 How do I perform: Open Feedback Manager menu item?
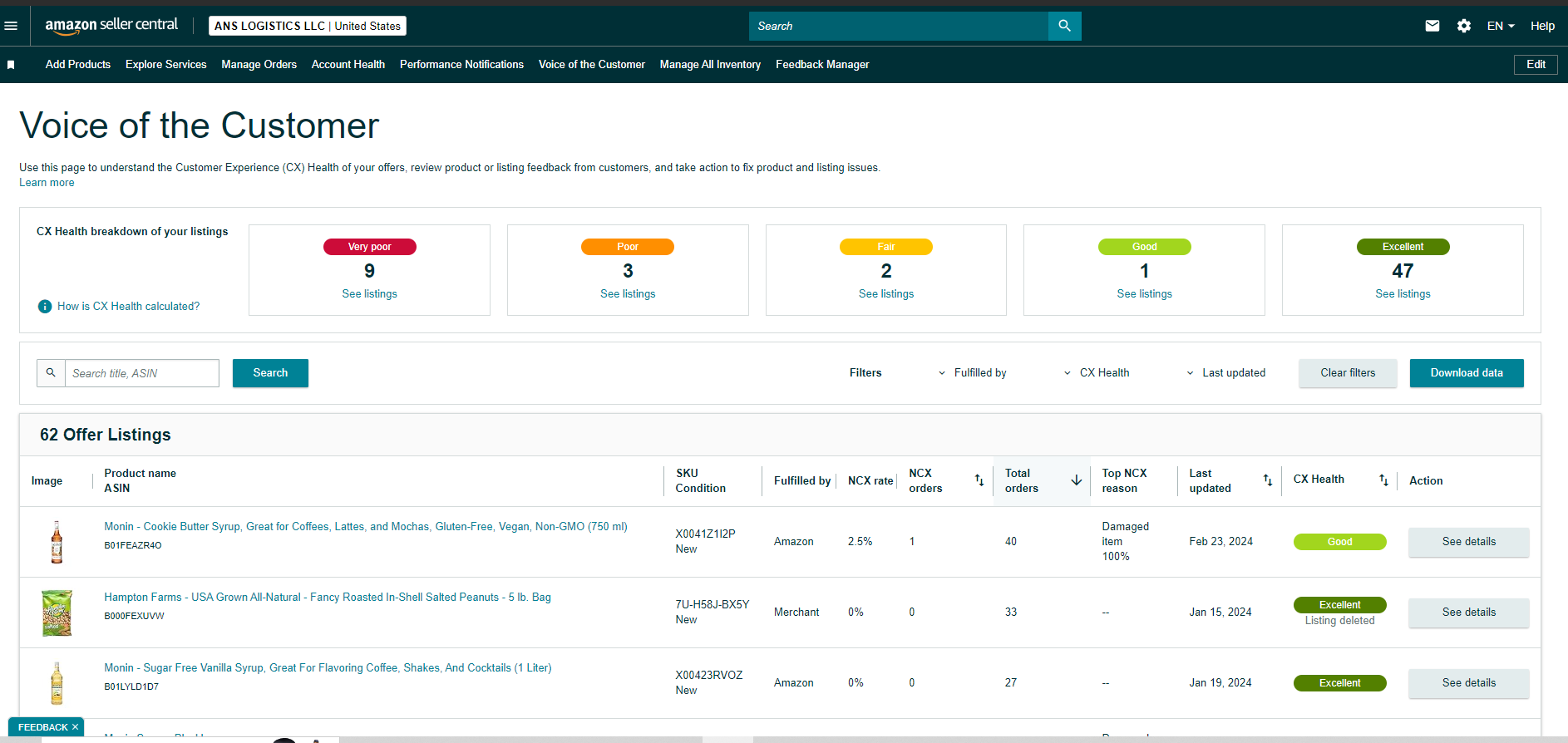point(822,65)
